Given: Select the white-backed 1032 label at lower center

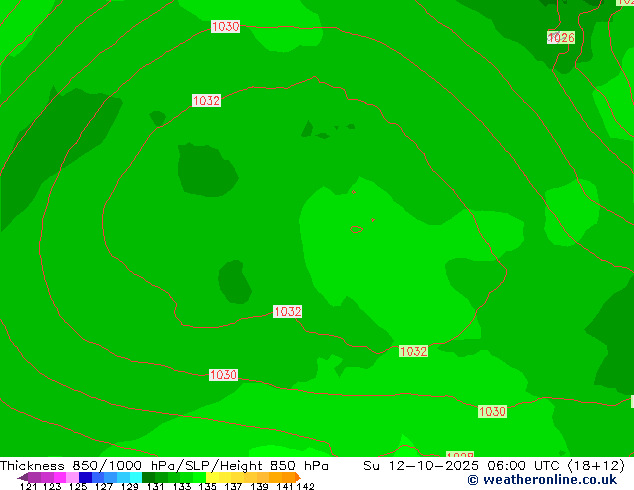Looking at the screenshot, I should click(x=287, y=311).
